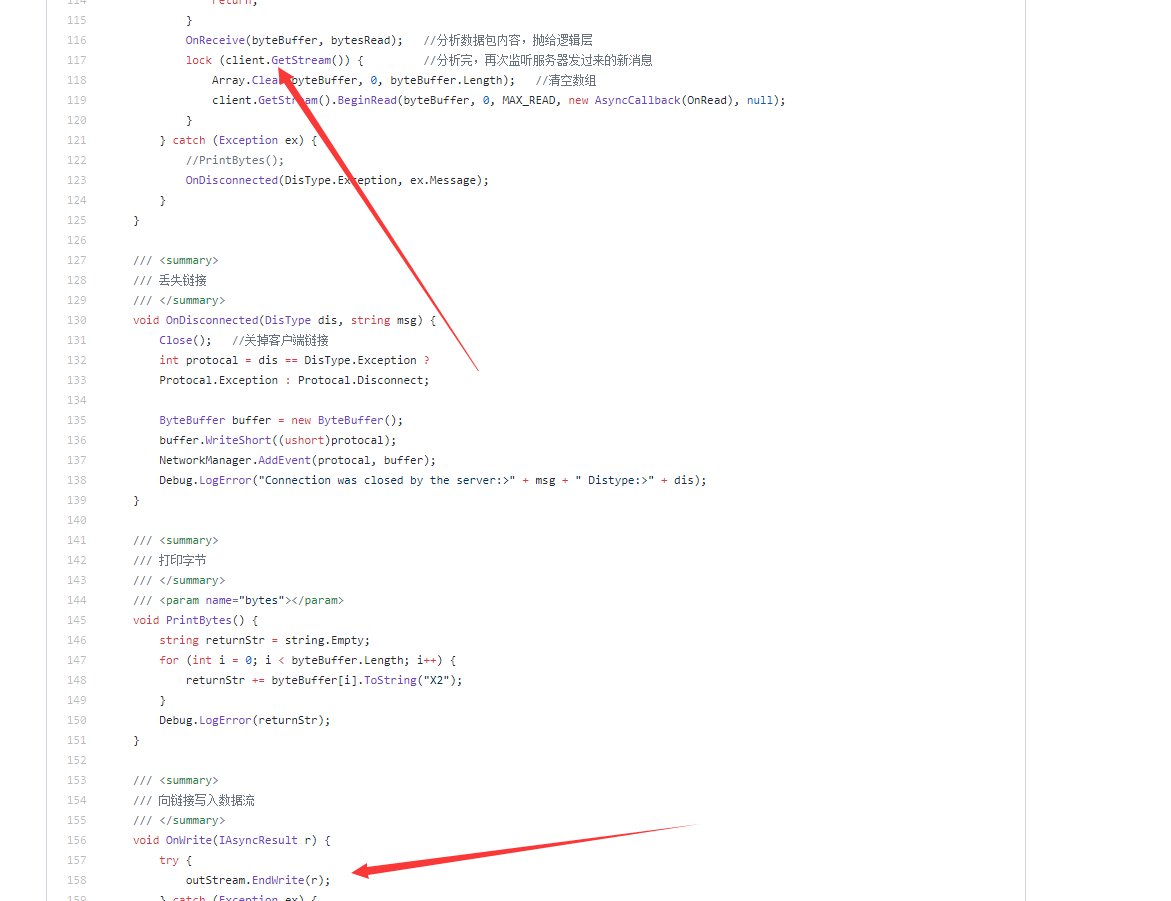This screenshot has height=901, width=1171.
Task: Click Protocal.Disconnect on line 133
Action: click(x=363, y=380)
